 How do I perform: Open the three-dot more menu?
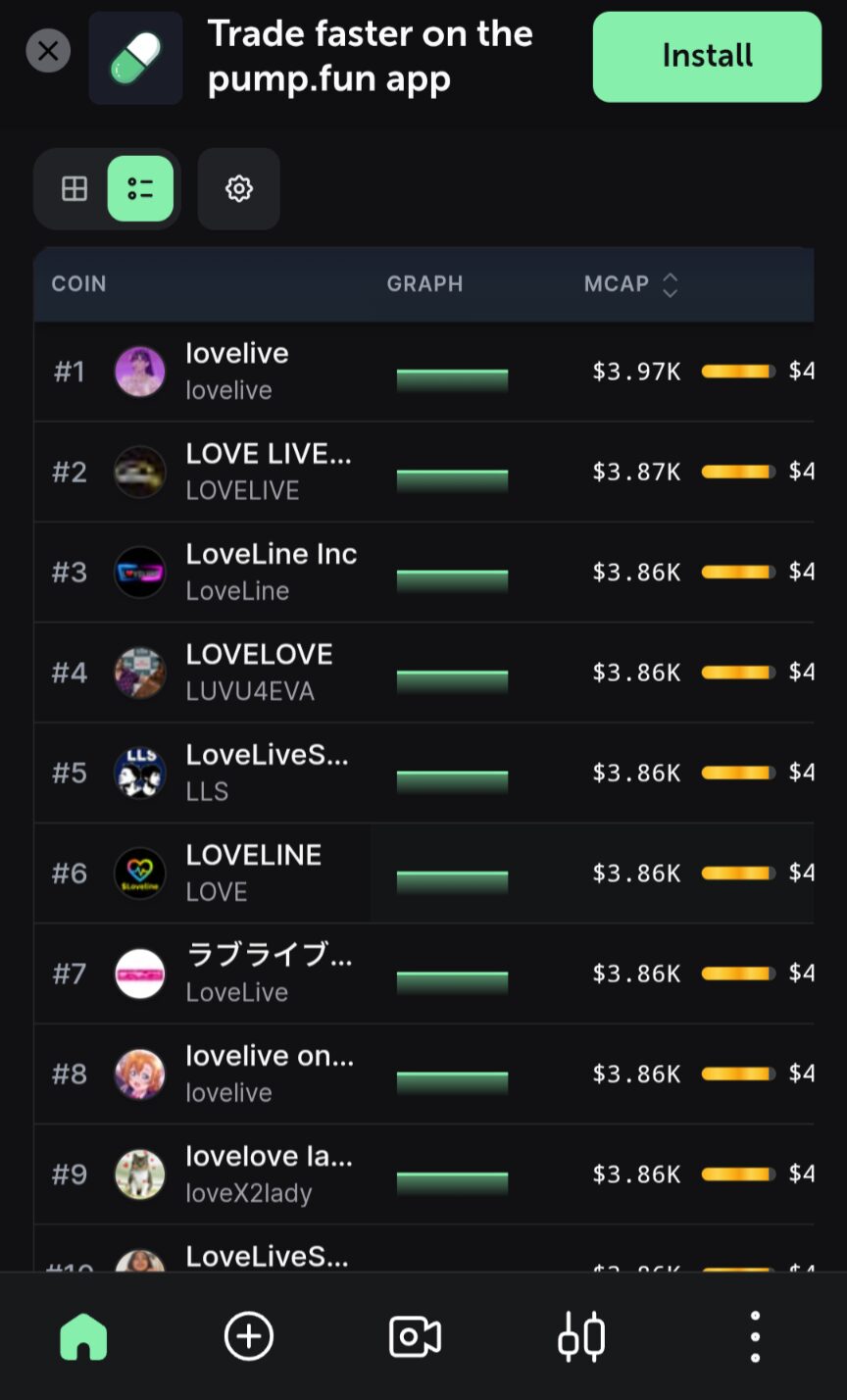tap(754, 1336)
